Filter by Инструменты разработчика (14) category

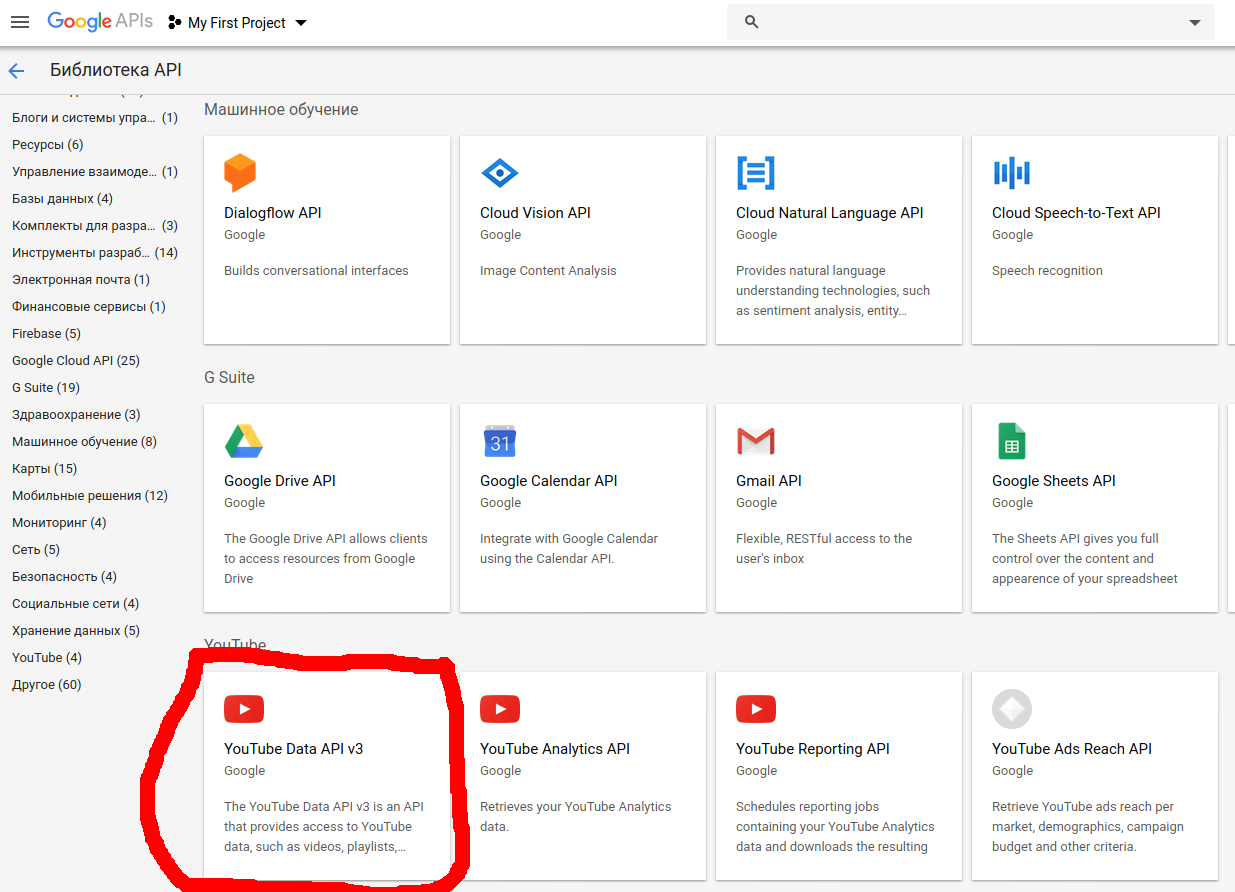[x=95, y=252]
